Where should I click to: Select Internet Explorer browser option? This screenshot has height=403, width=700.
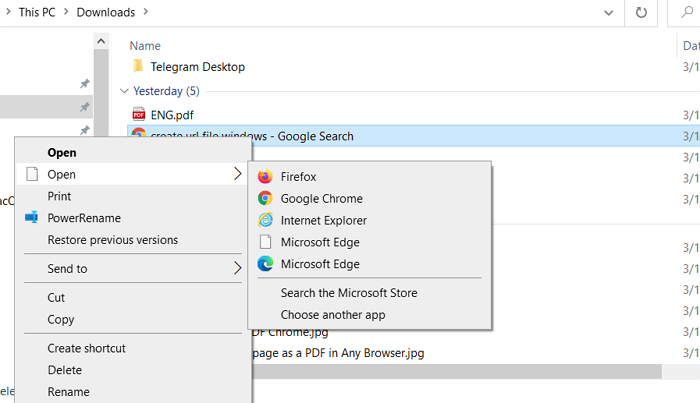tap(323, 221)
